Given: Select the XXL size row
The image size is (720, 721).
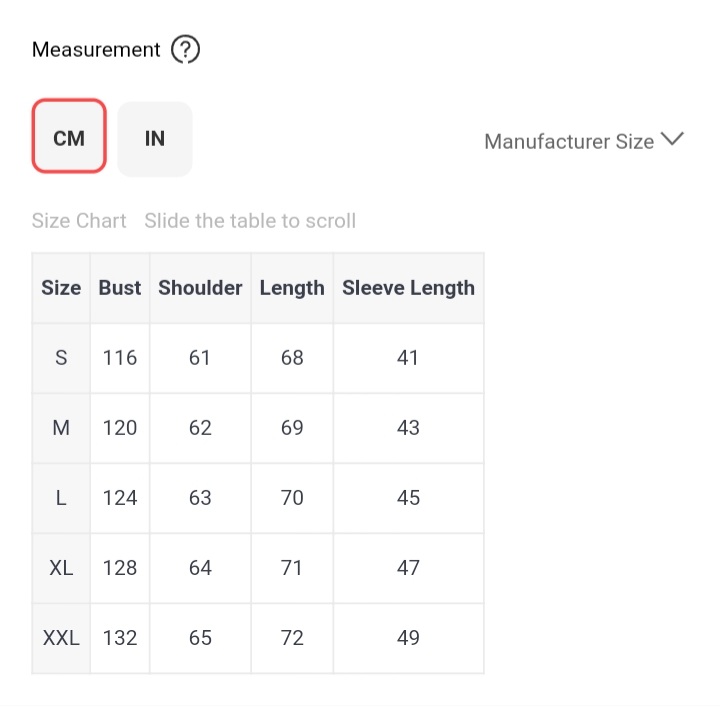Looking at the screenshot, I should click(x=61, y=638).
